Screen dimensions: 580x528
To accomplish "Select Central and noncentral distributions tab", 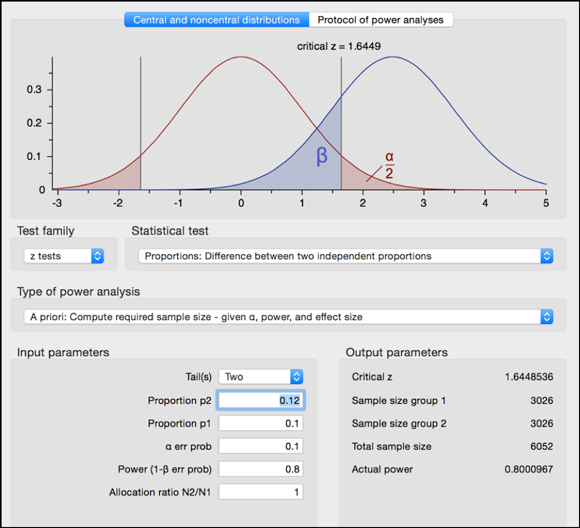I will (216, 20).
